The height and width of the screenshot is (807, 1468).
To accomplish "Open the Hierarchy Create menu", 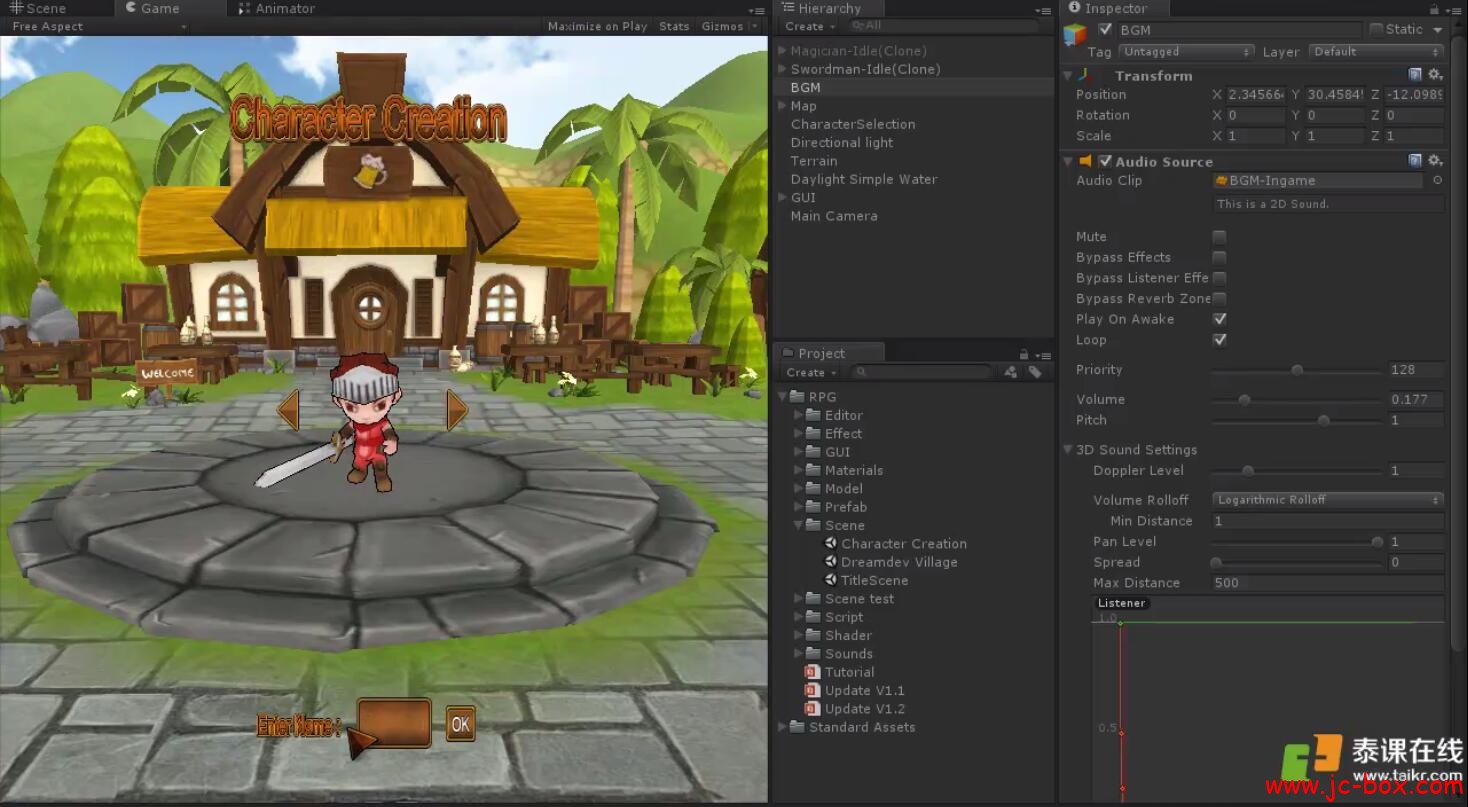I will pyautogui.click(x=809, y=26).
